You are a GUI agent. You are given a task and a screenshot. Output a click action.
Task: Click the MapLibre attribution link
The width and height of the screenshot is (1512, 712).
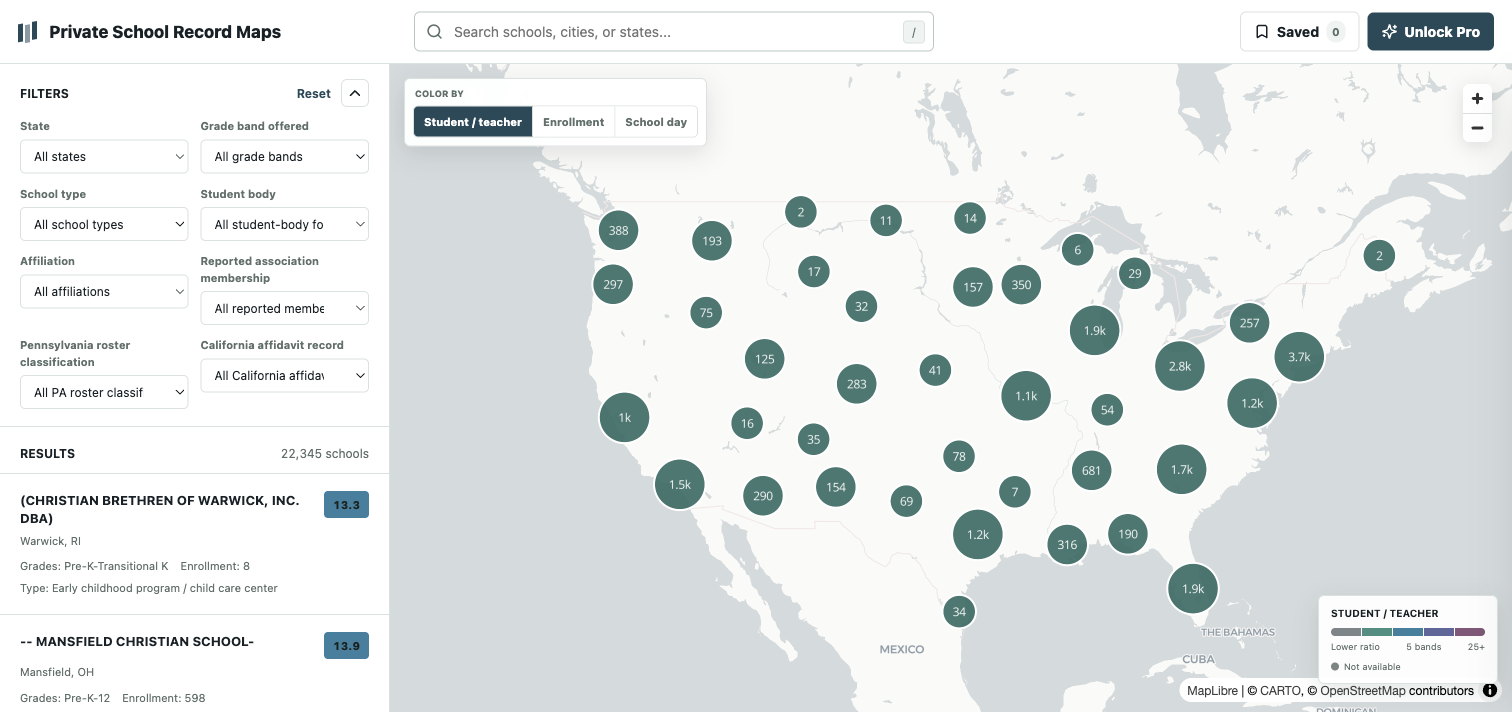[1212, 690]
